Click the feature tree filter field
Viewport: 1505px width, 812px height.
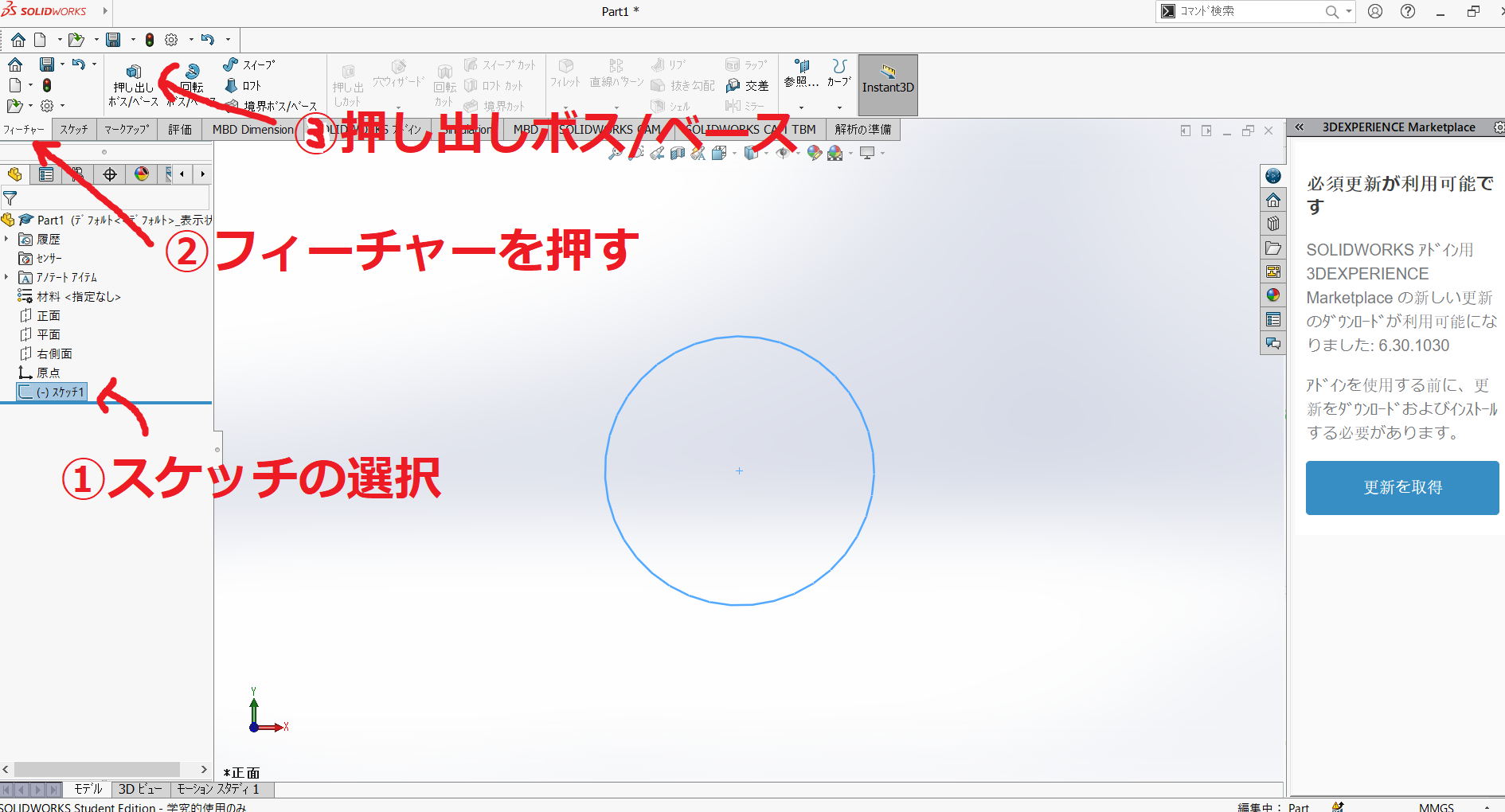[106, 197]
